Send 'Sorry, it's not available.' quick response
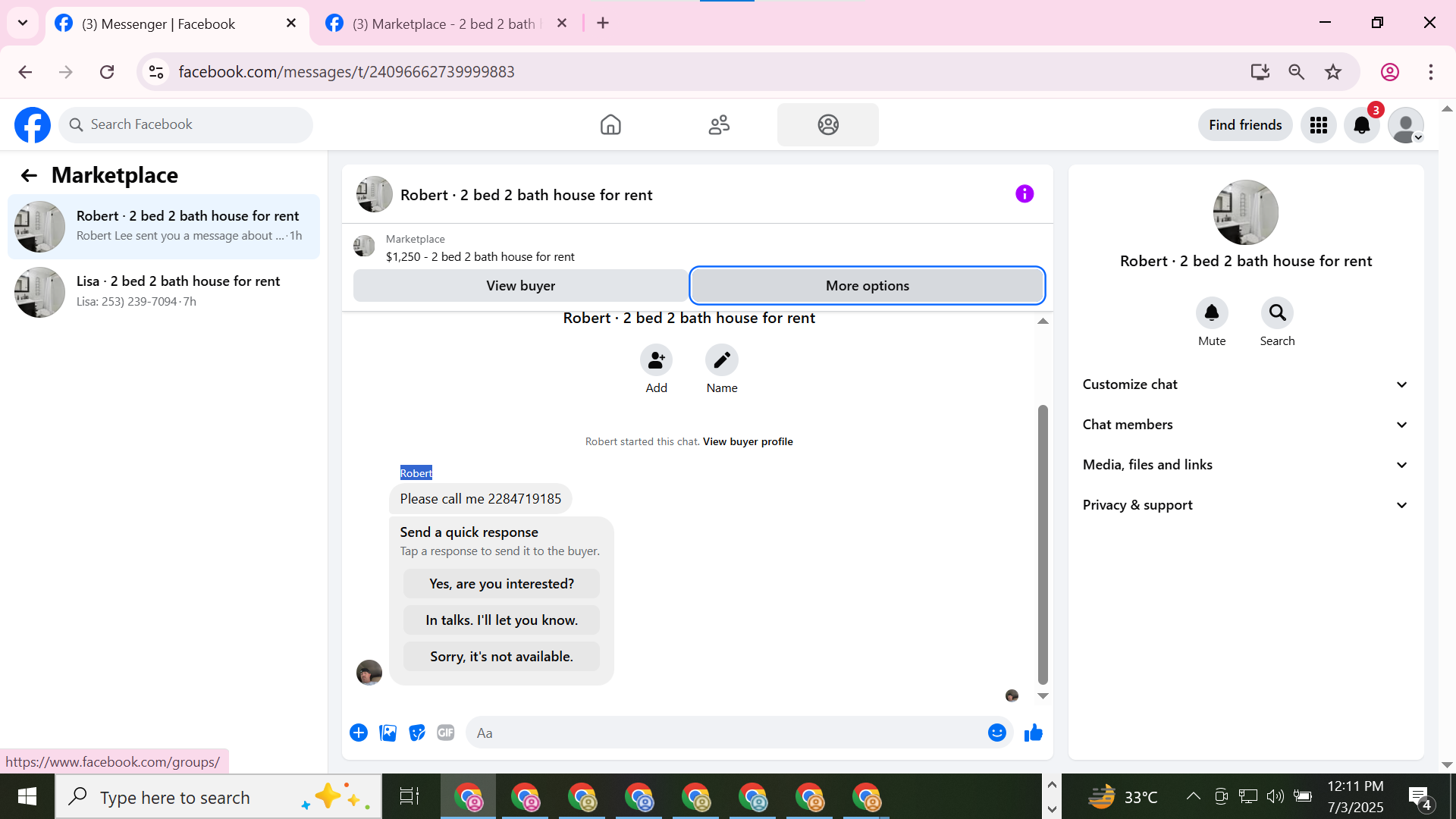The height and width of the screenshot is (819, 1456). [x=501, y=657]
